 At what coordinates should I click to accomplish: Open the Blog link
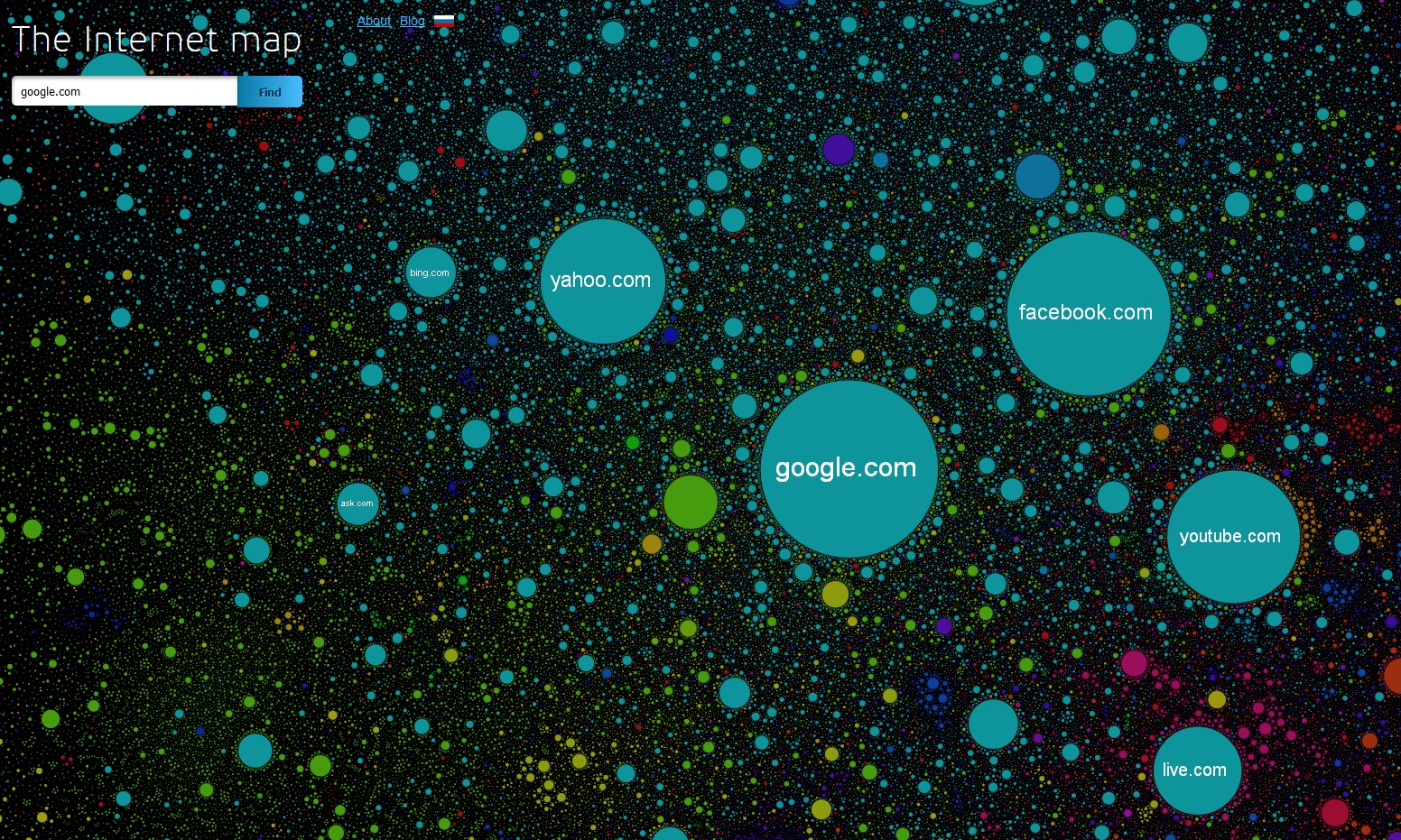(x=412, y=21)
